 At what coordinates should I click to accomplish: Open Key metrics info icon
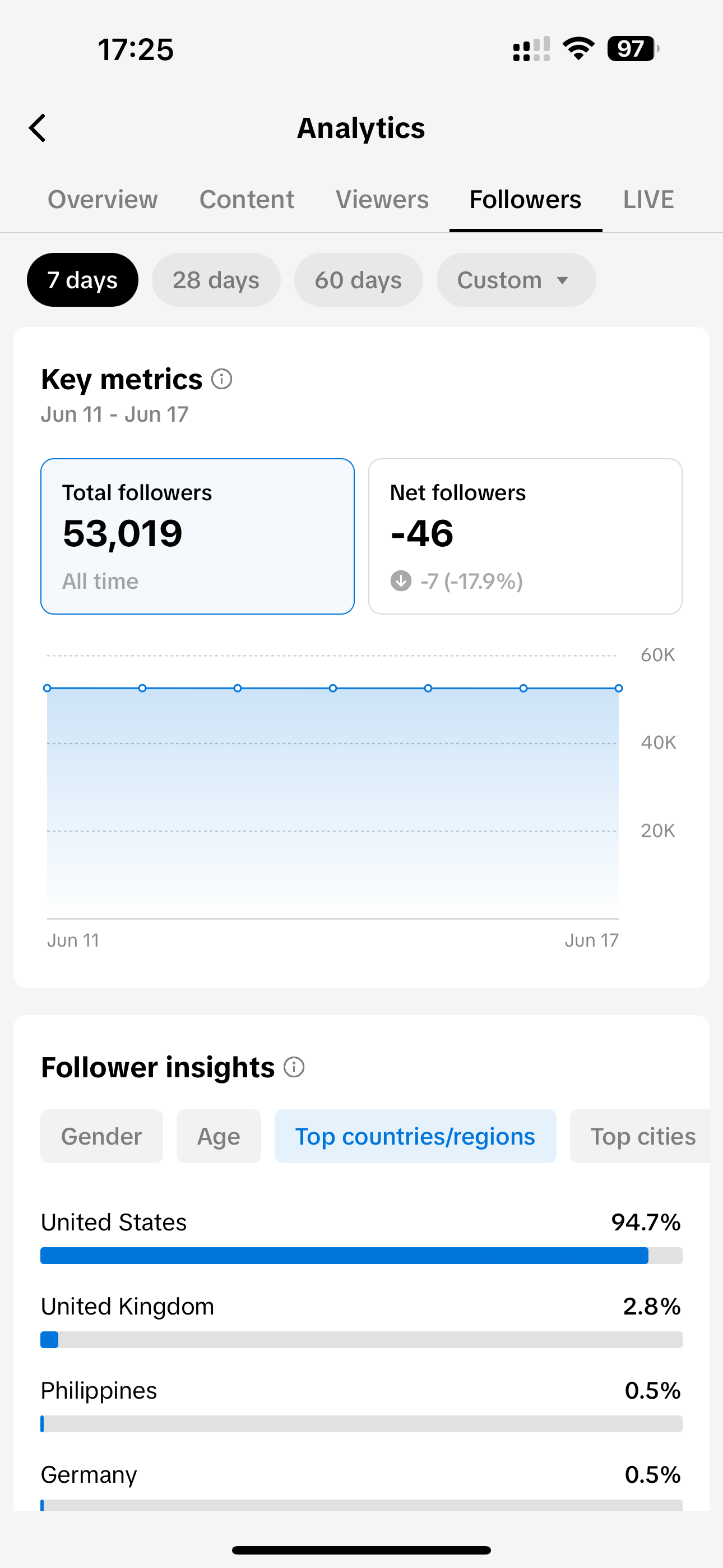pos(221,379)
